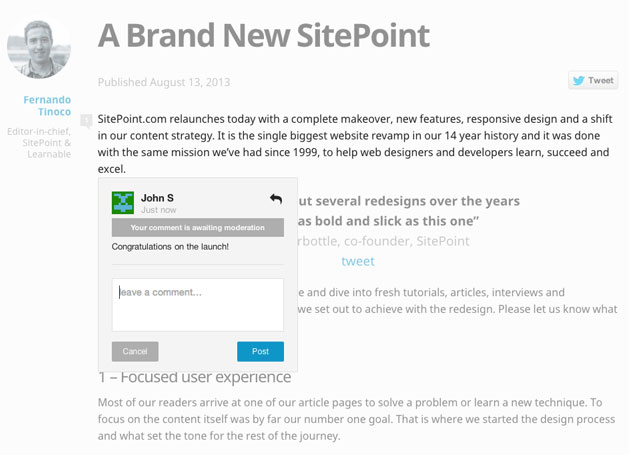The width and height of the screenshot is (629, 455).
Task: Click the 'Published August 13, 2013' date
Action: (x=164, y=82)
